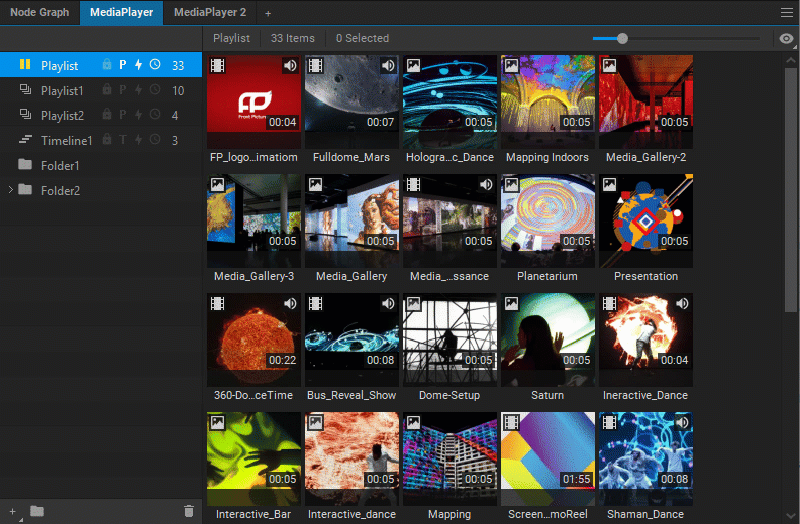Click the scroll up arrow

click(790, 59)
